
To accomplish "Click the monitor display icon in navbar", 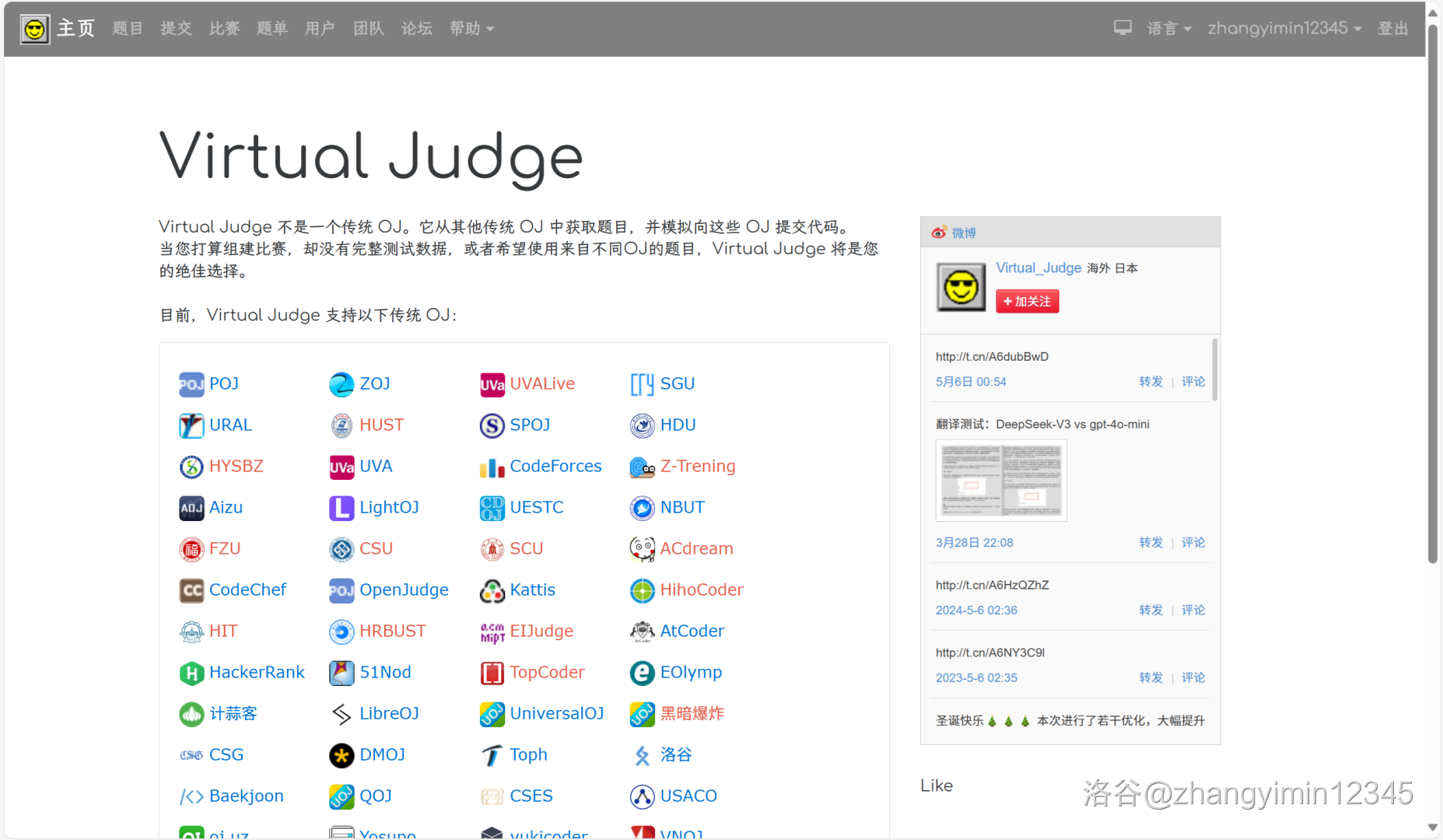I will point(1122,28).
